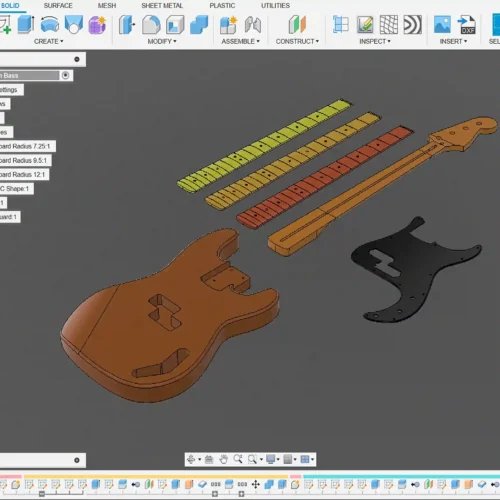Open the CONSTRUCT dropdown menu
The width and height of the screenshot is (500, 500).
[x=297, y=41]
